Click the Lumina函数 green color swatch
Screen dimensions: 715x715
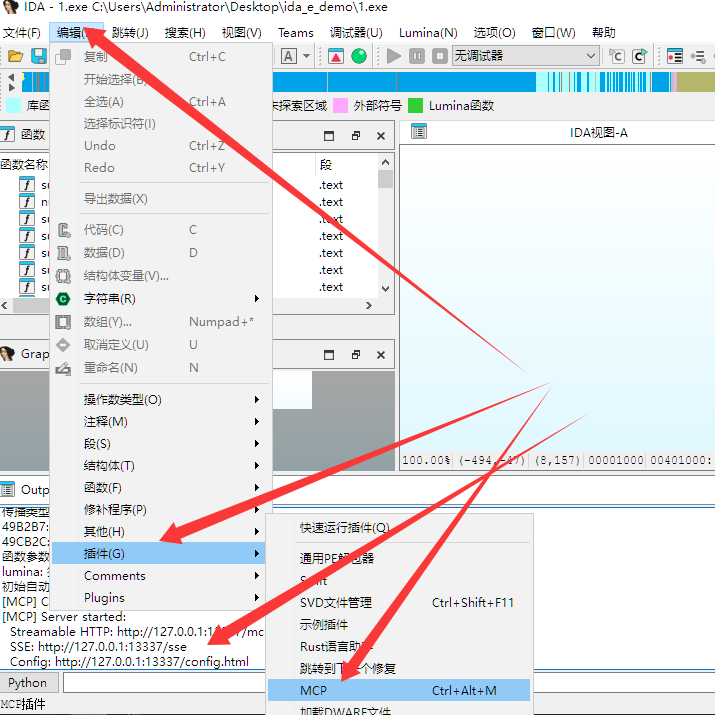click(x=415, y=106)
